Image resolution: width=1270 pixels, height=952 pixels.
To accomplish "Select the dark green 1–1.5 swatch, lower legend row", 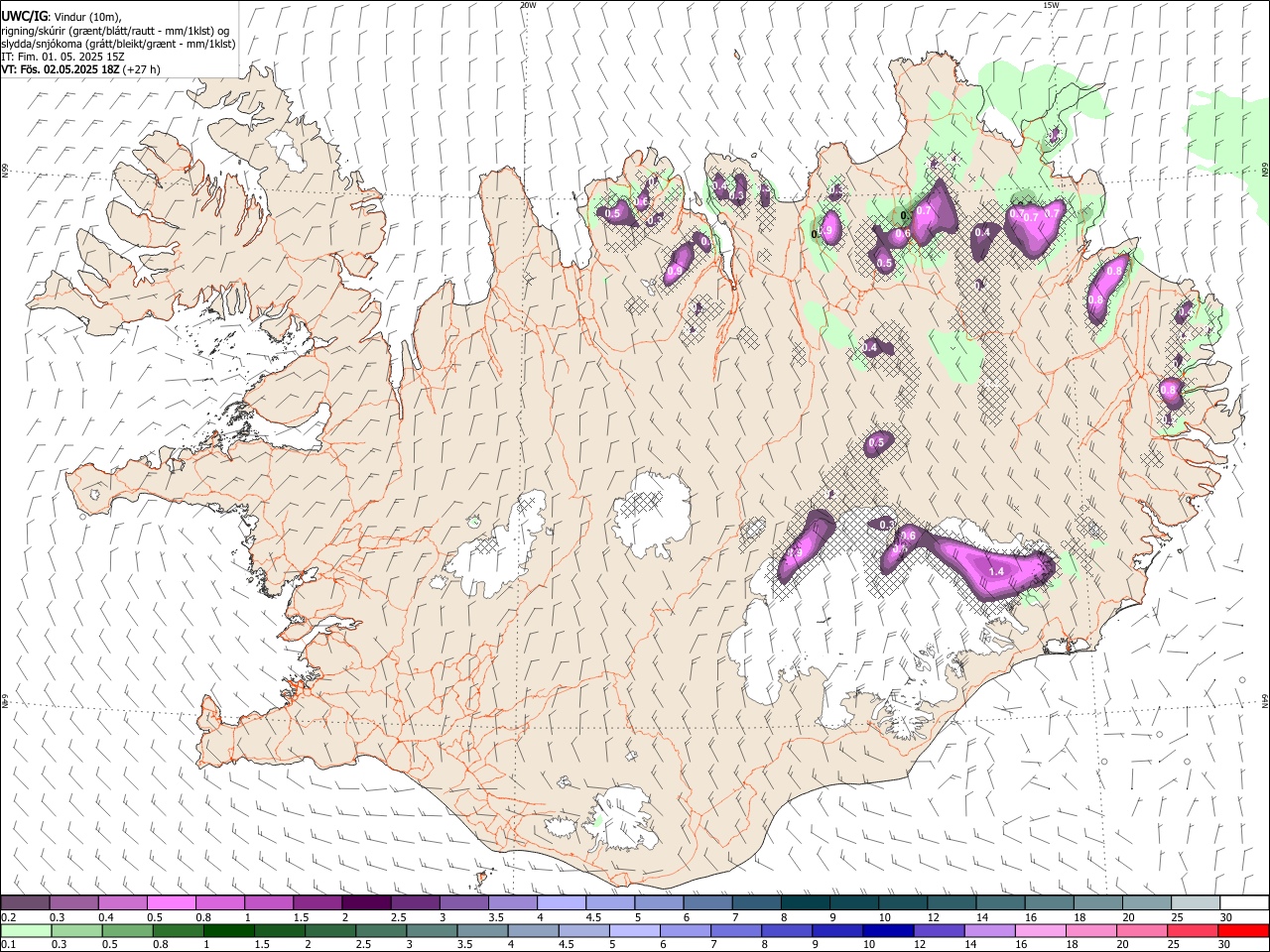I will (229, 930).
